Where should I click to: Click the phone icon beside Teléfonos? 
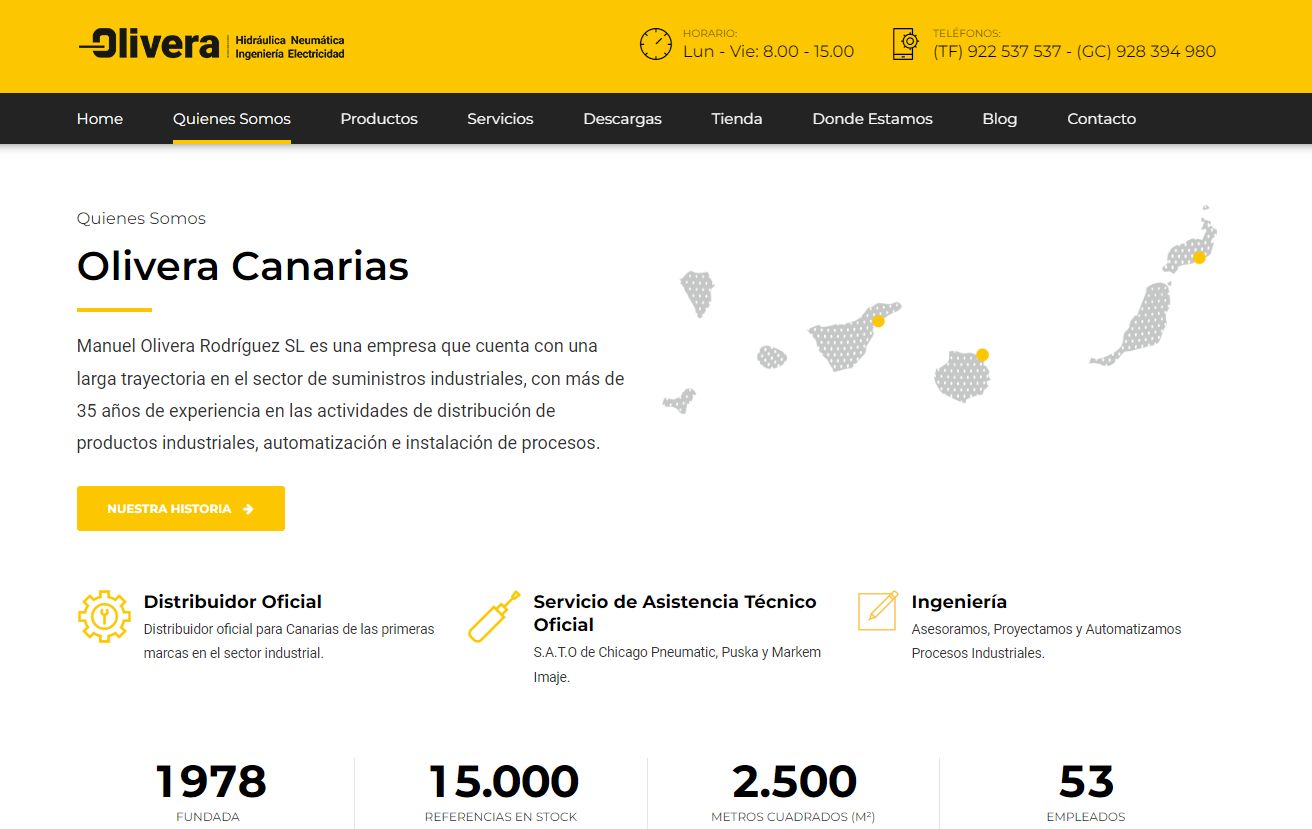tap(905, 44)
